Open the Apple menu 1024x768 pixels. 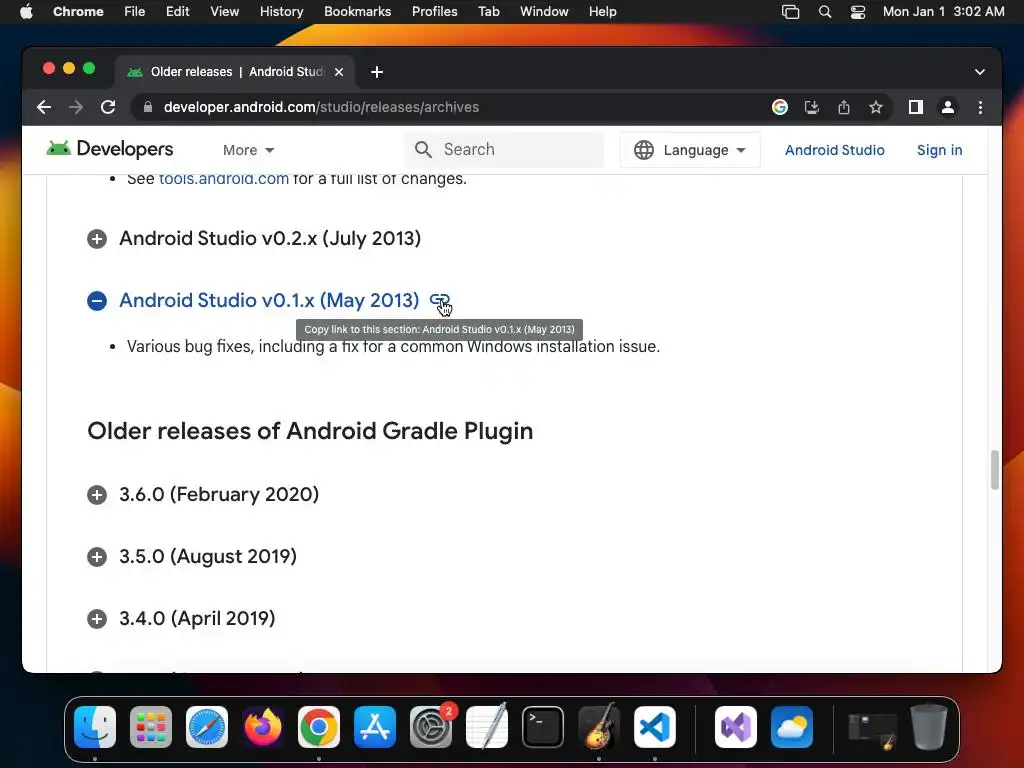click(26, 12)
